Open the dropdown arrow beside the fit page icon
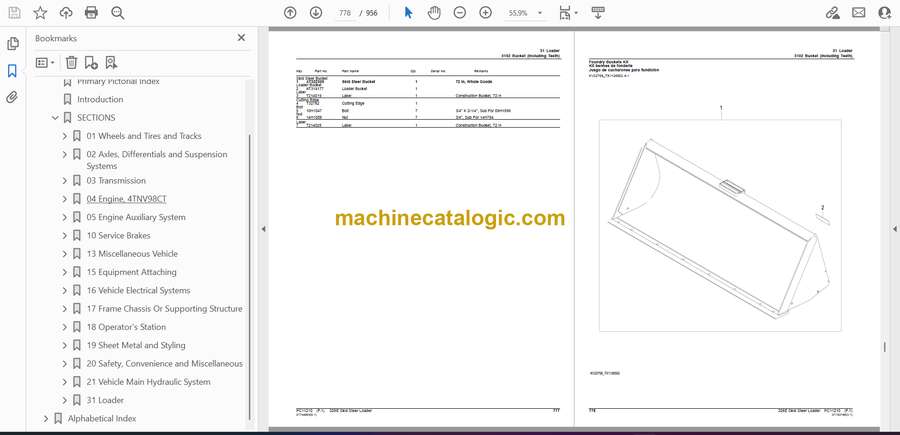900x435 pixels. (x=576, y=13)
